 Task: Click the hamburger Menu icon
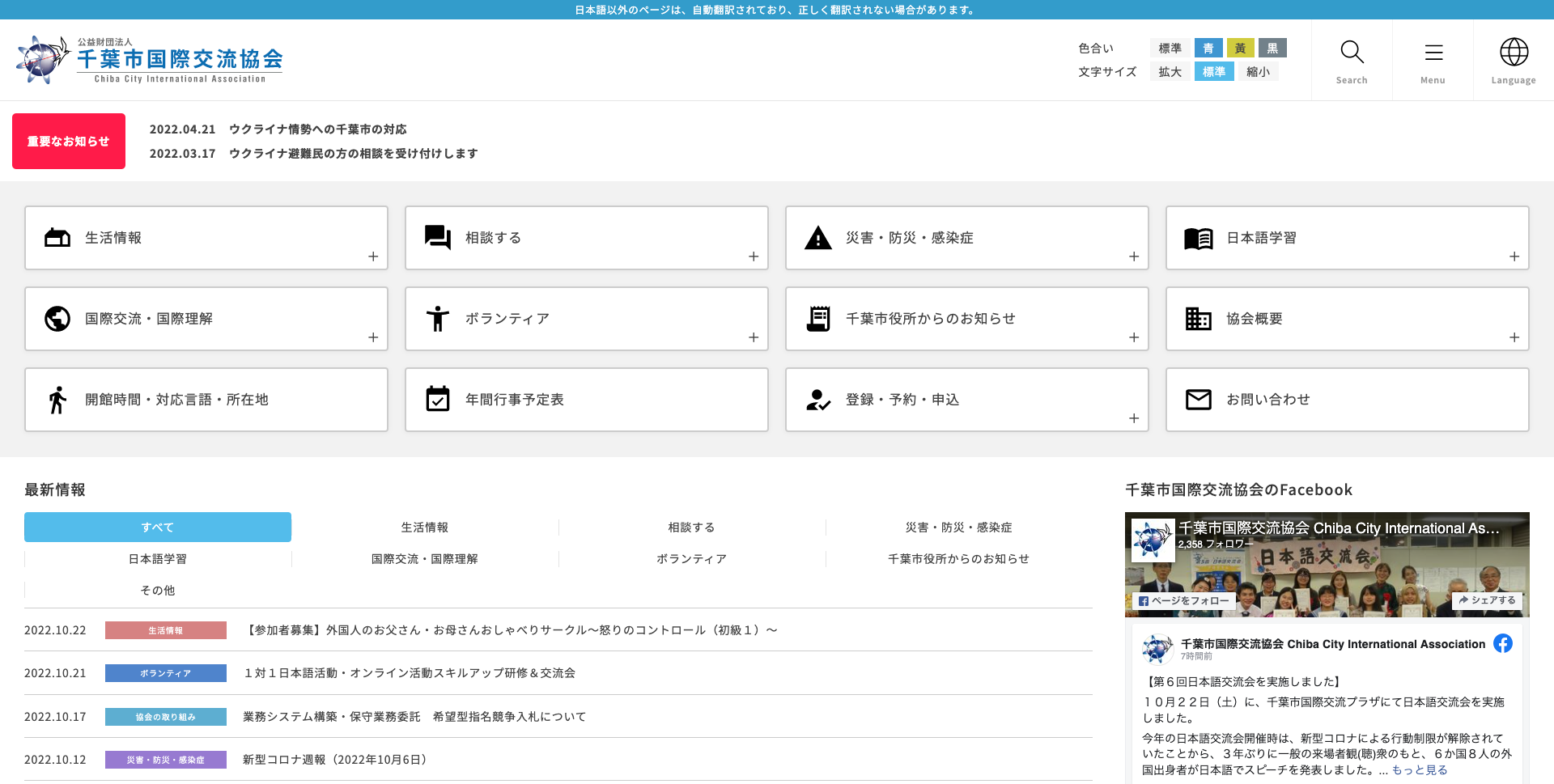pos(1433,52)
